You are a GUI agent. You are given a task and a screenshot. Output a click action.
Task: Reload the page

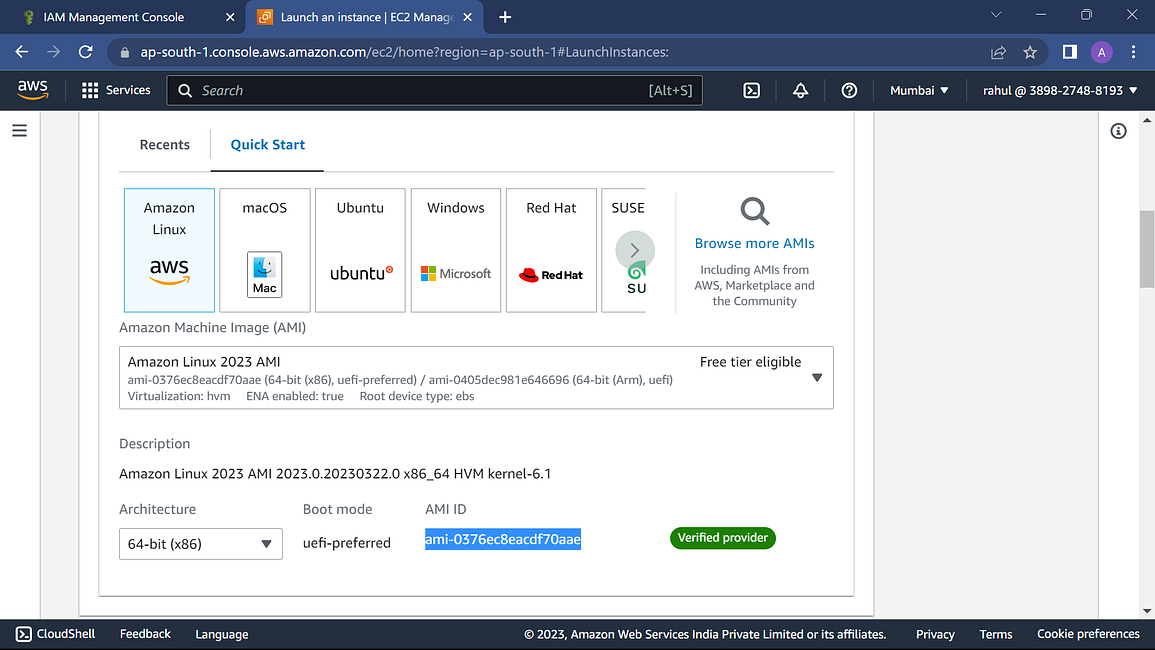(x=85, y=52)
